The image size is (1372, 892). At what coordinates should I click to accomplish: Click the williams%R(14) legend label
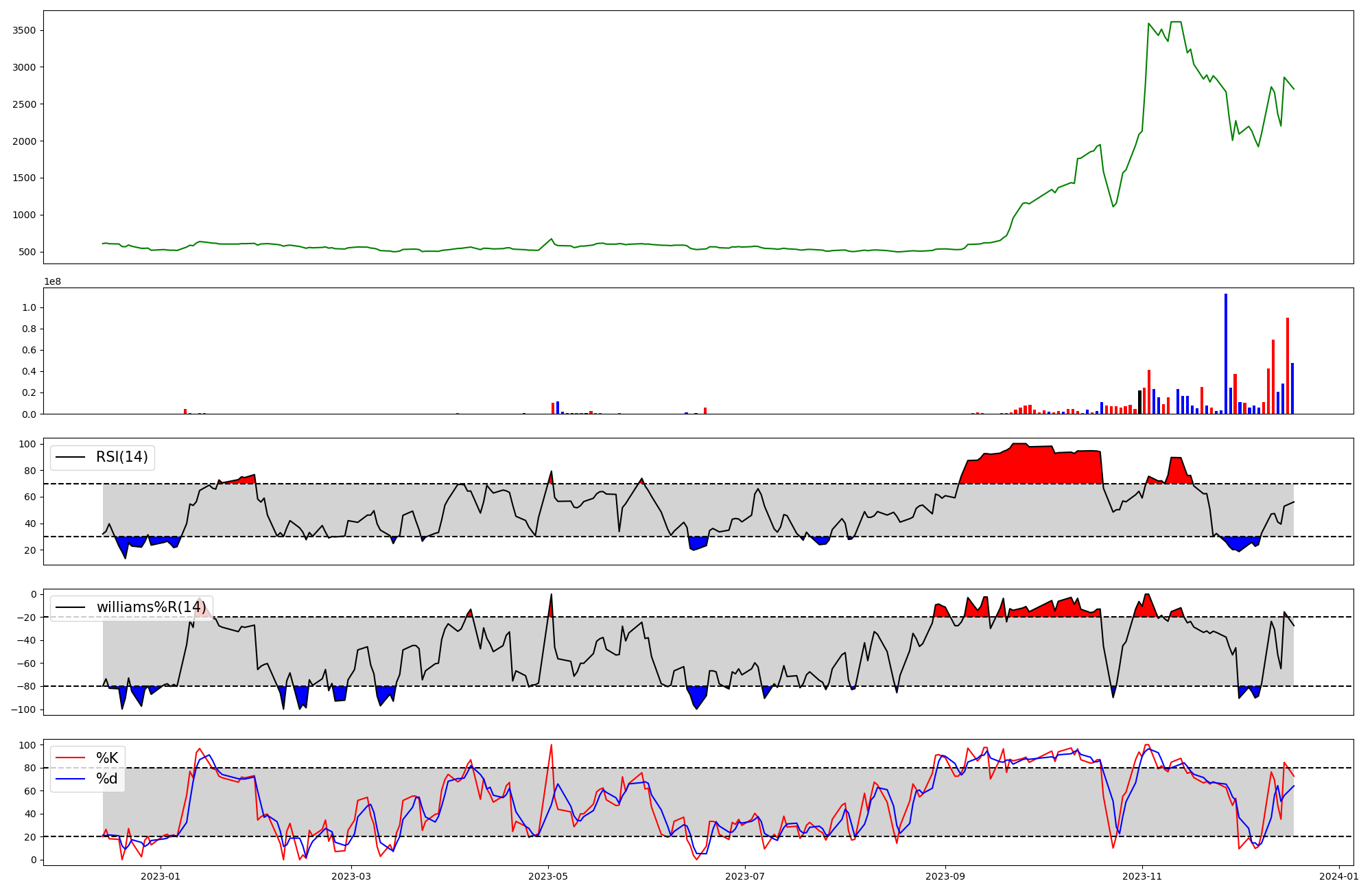(x=151, y=607)
